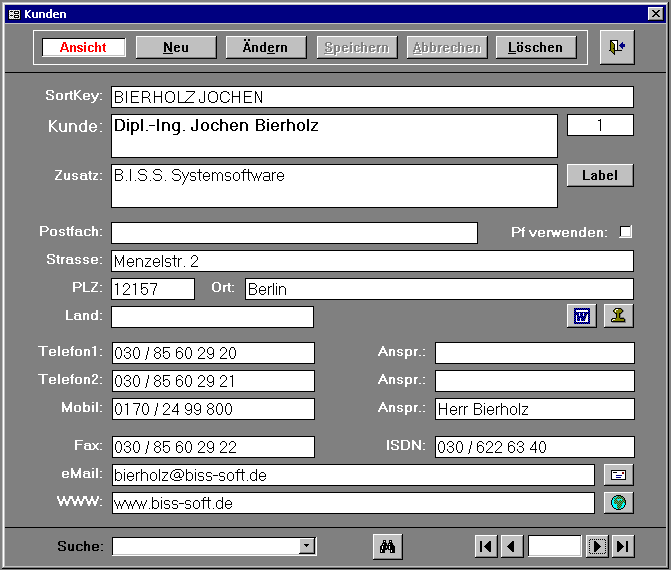Image resolution: width=671 pixels, height=570 pixels.
Task: Close the Kunden window
Action: 655,14
